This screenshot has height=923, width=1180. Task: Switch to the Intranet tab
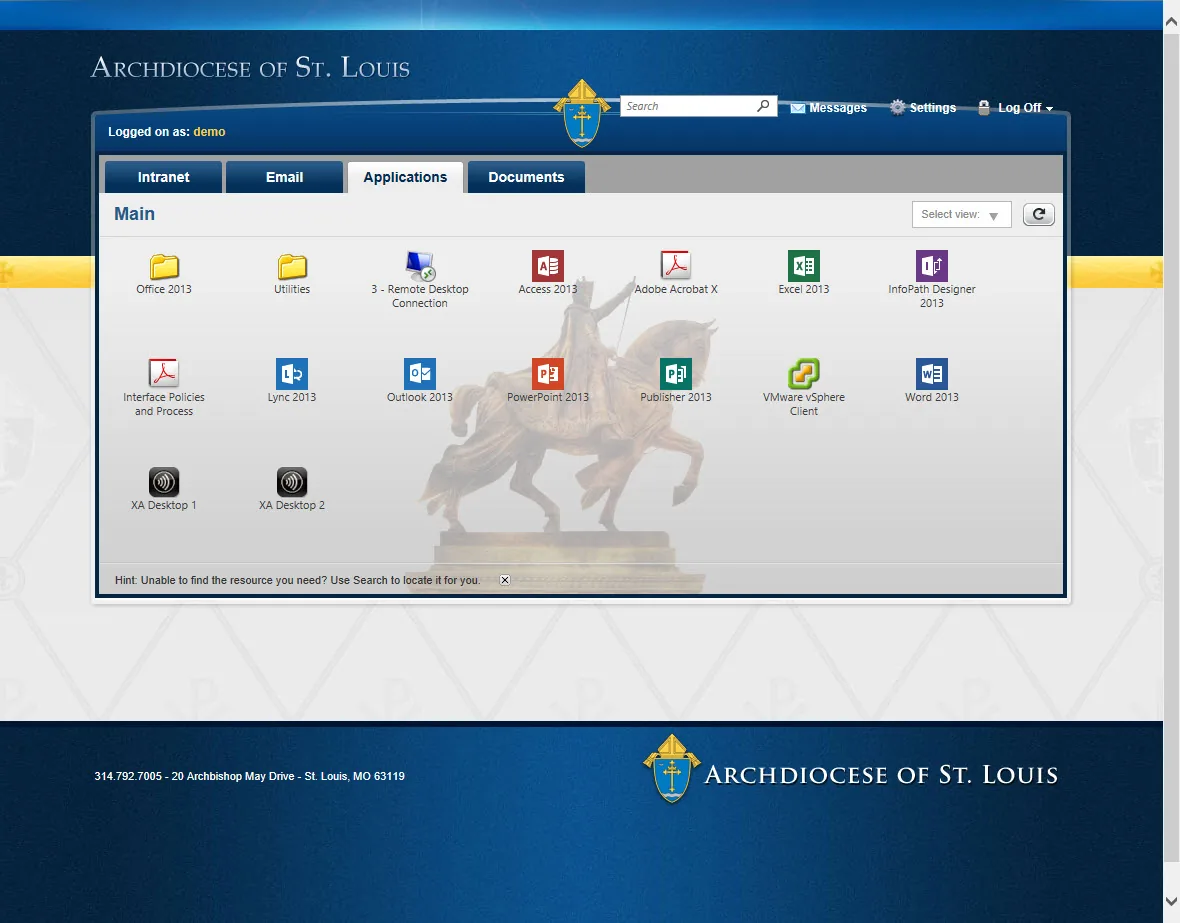pyautogui.click(x=163, y=177)
